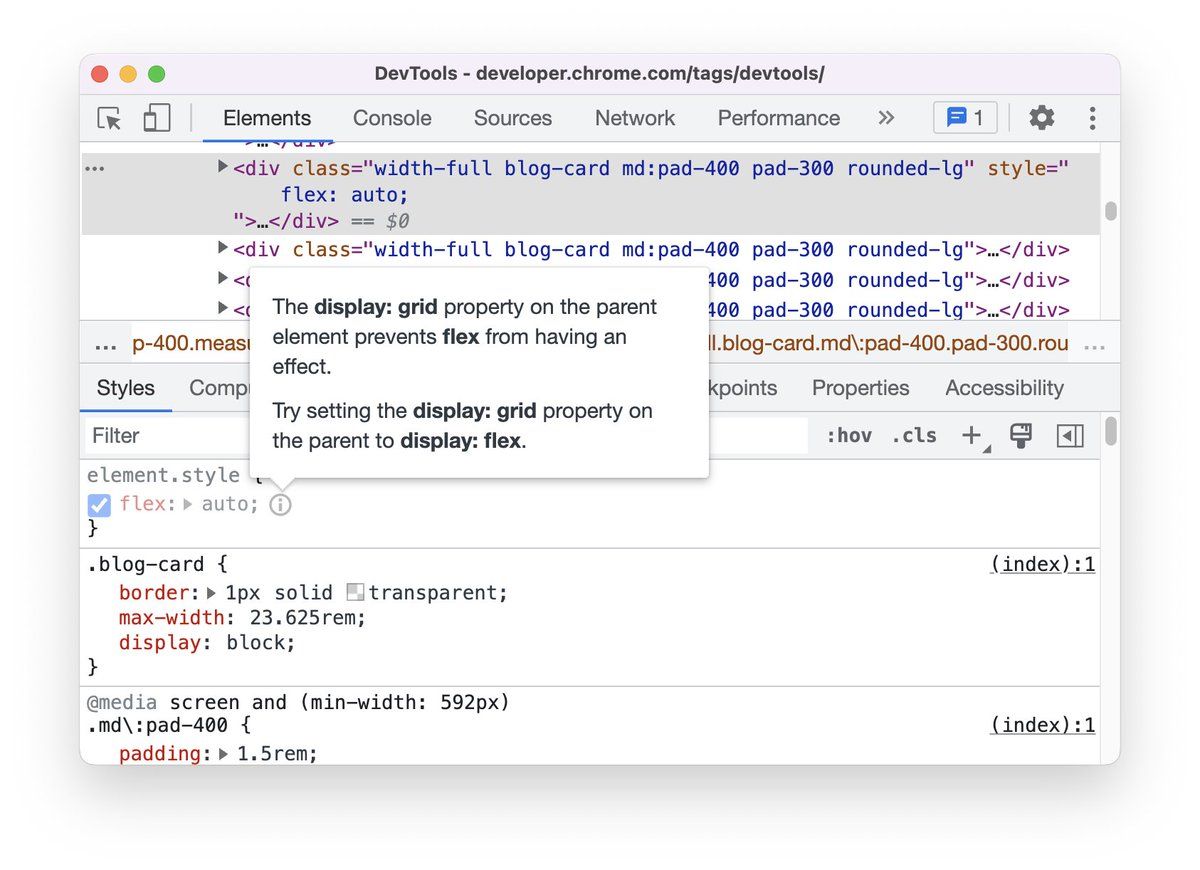Show more tabs with the double chevron
Screen dimensions: 1200x870
click(886, 118)
